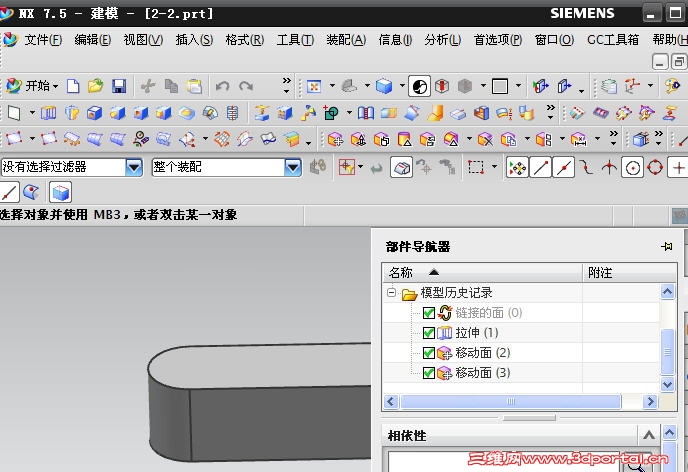
Task: Click the black-and-white circle face analysis icon
Action: 419,86
